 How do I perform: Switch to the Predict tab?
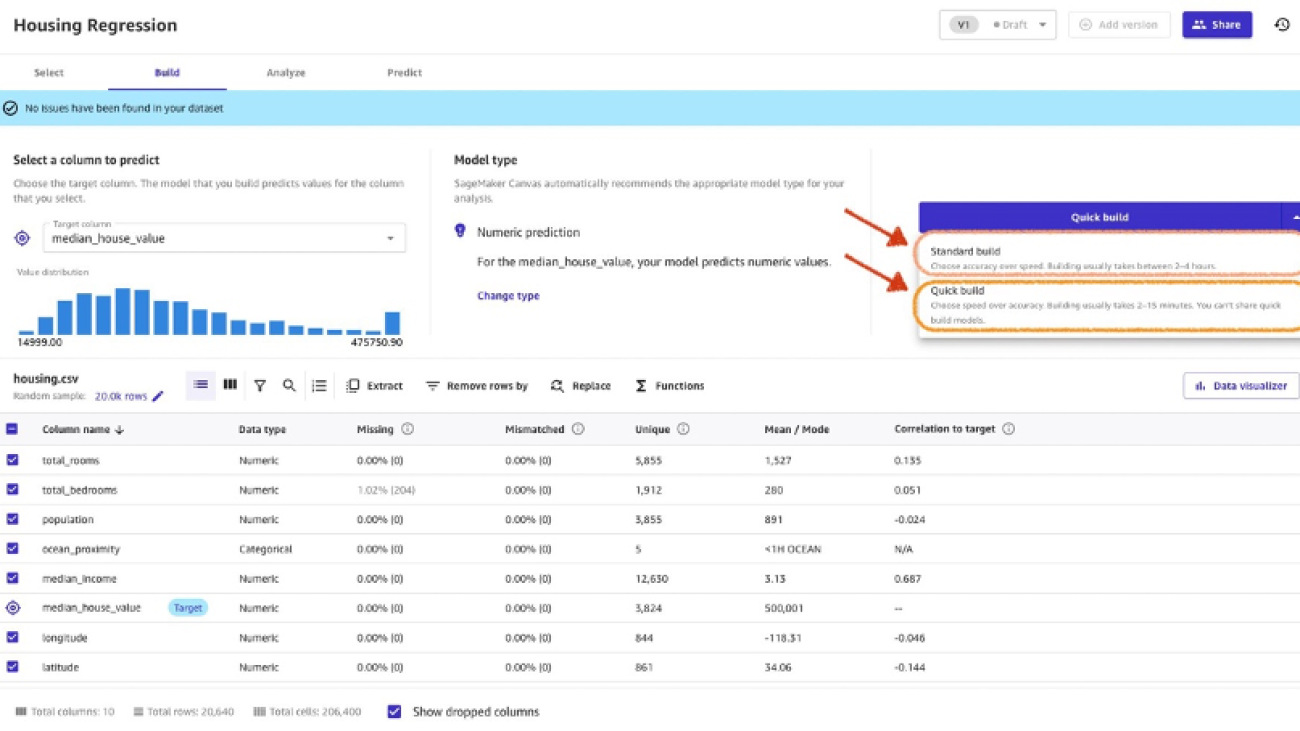coord(404,73)
